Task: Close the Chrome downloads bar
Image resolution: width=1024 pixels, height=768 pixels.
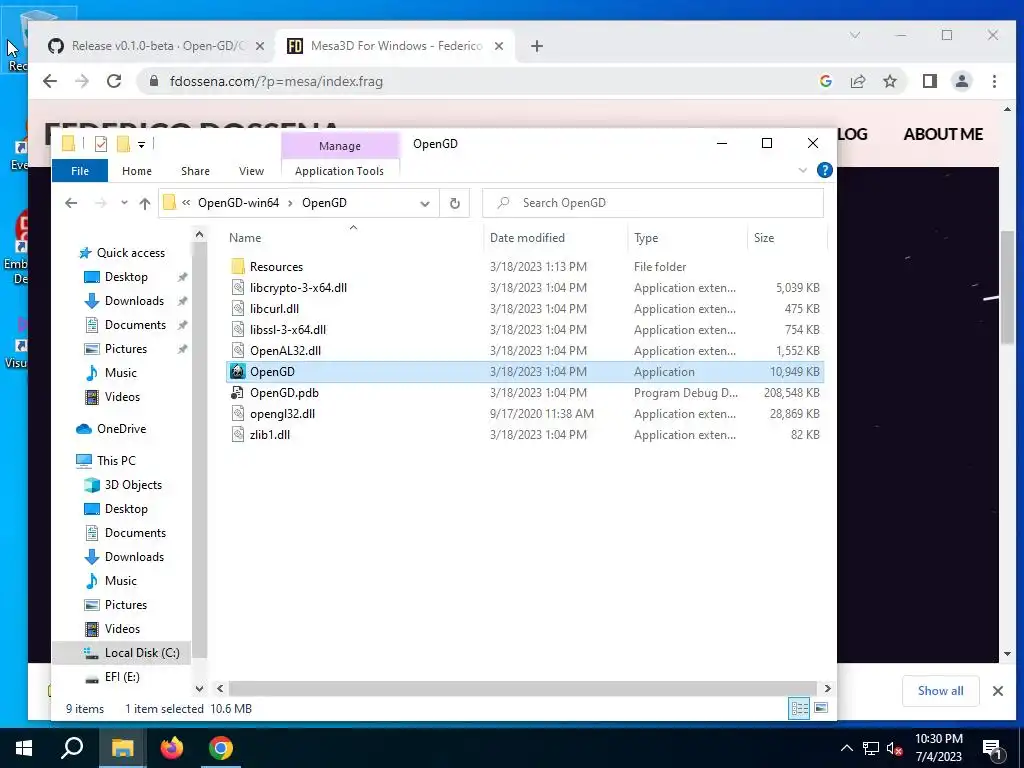Action: [x=998, y=691]
